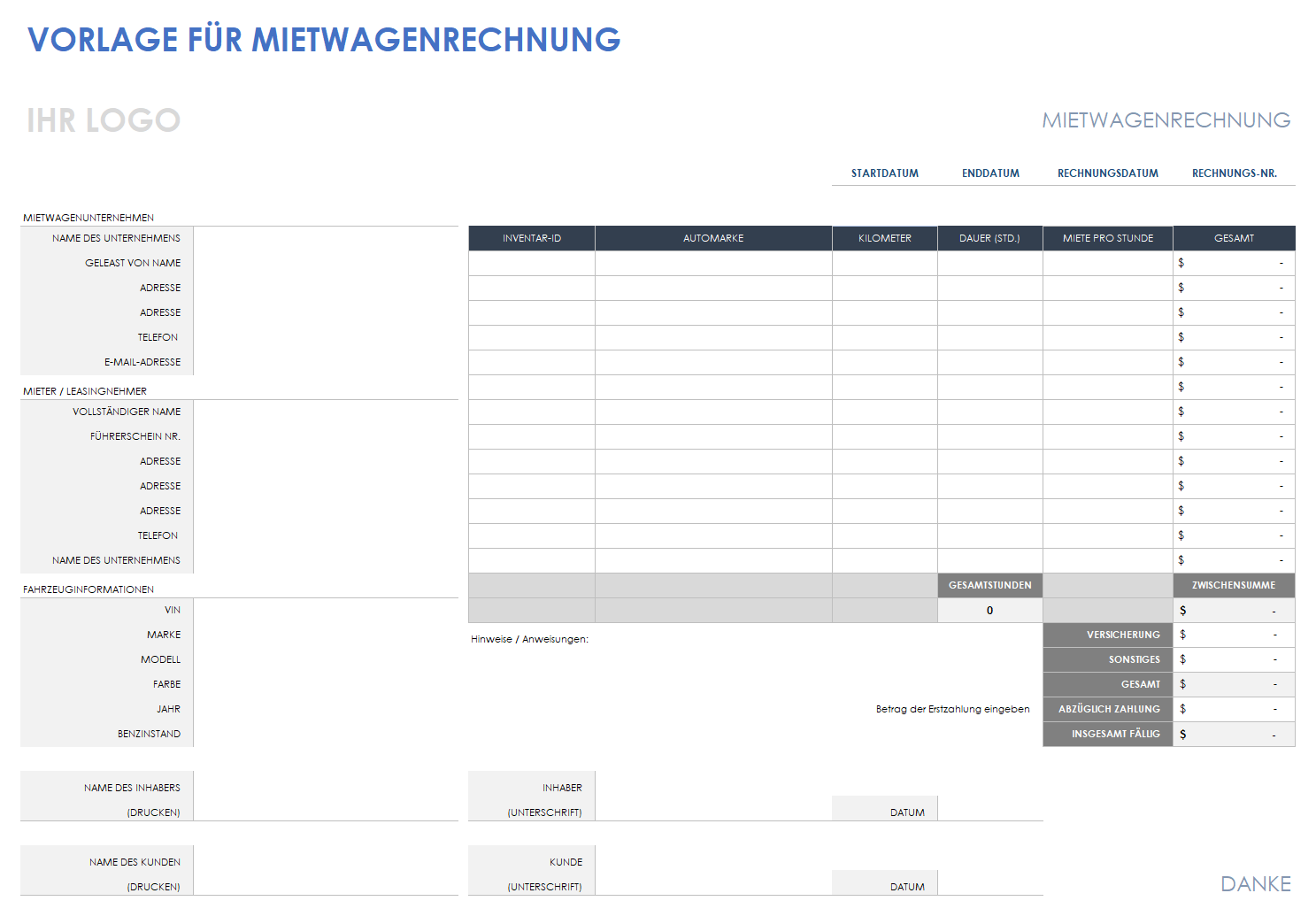The width and height of the screenshot is (1316, 924).
Task: Click the field beside MODELL
Action: coord(326,659)
